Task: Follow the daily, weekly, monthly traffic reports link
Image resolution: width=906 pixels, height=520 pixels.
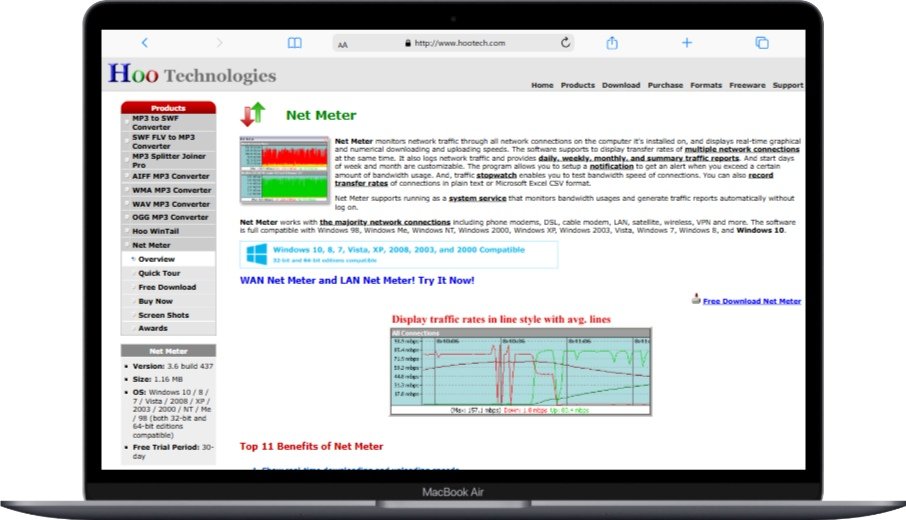Action: (638, 158)
